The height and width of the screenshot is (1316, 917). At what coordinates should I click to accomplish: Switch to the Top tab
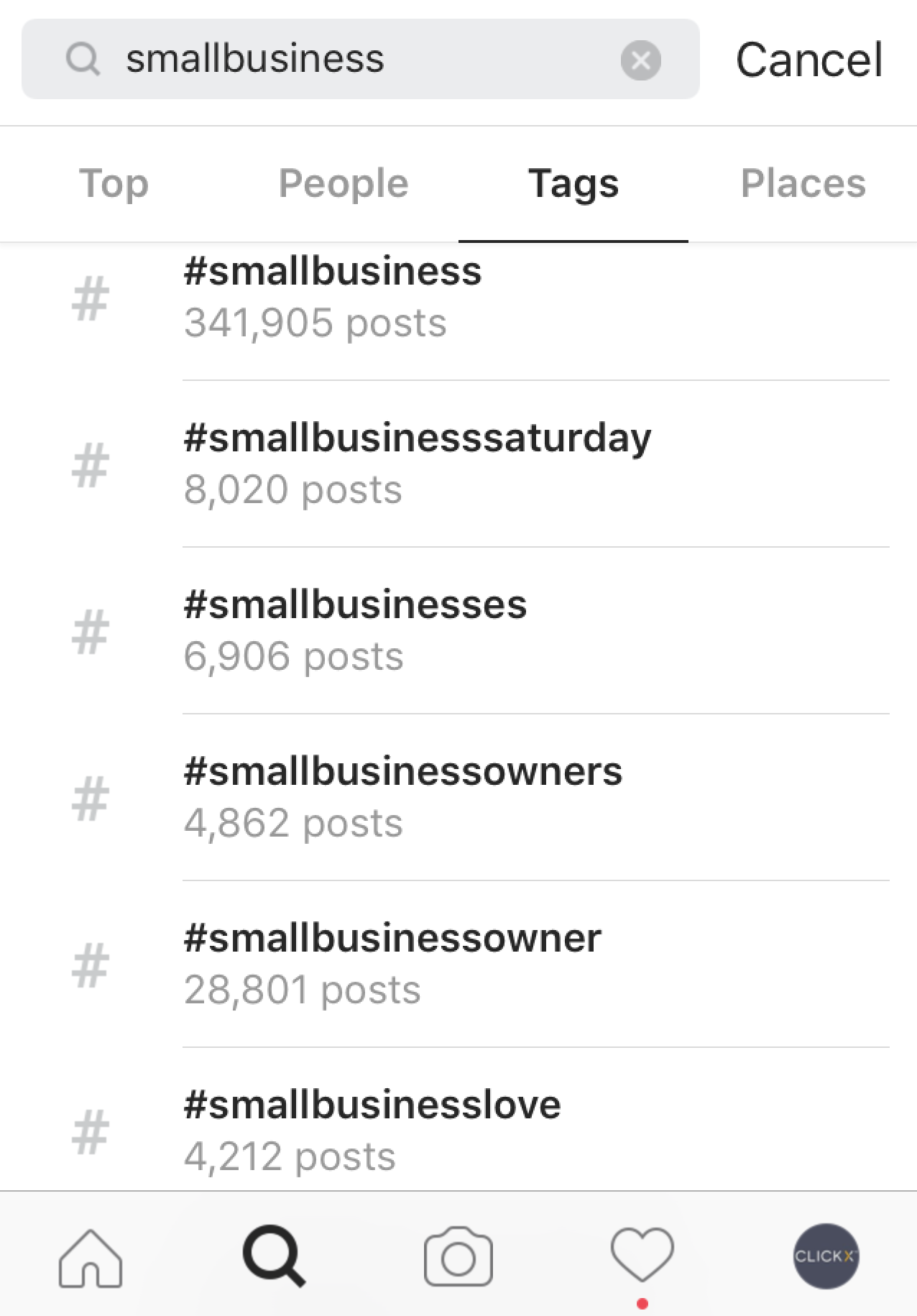coord(114,183)
